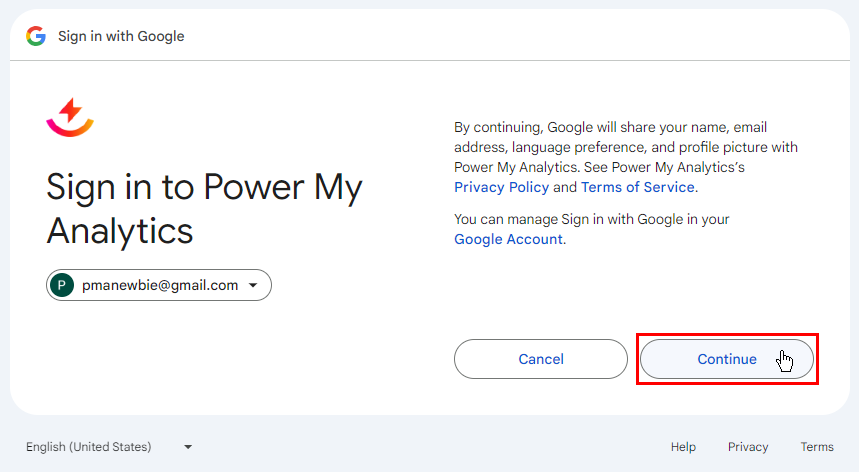Click the "Sign in with Google" header text

click(x=121, y=36)
